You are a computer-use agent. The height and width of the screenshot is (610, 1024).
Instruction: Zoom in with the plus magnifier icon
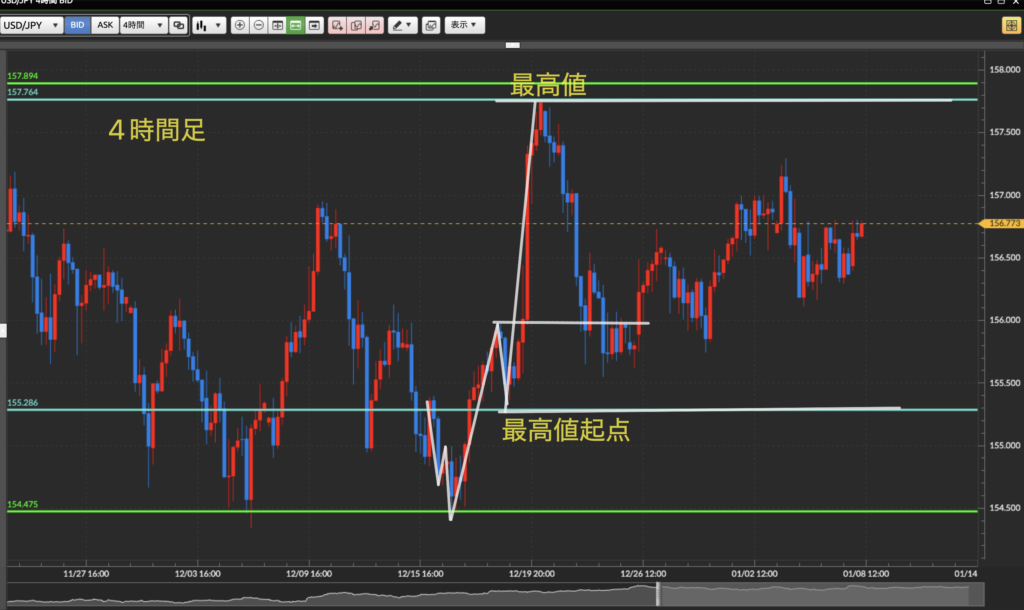point(240,25)
